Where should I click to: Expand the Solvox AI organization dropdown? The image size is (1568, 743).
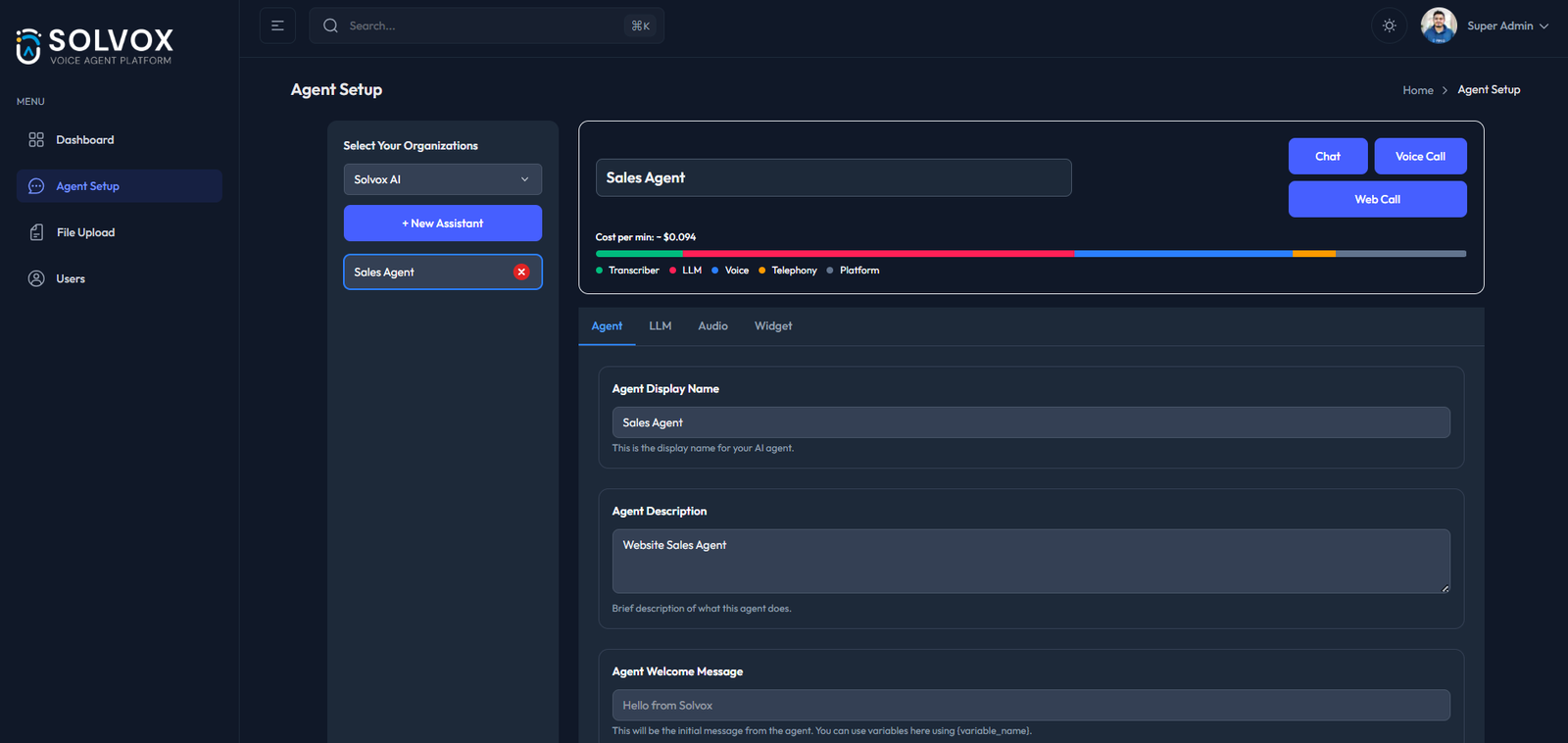click(443, 179)
